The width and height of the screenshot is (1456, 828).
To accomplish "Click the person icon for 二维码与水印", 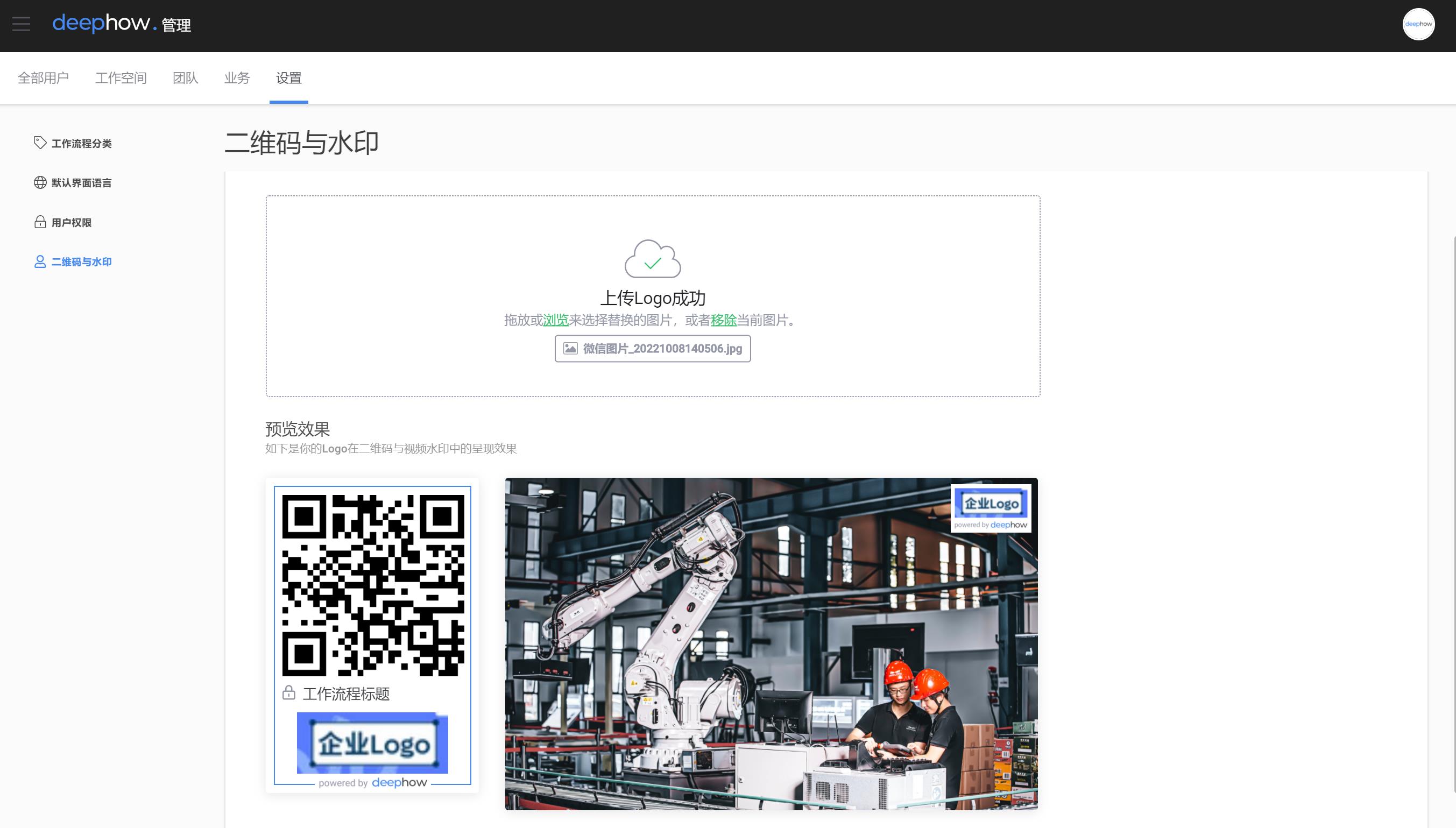I will (x=40, y=261).
